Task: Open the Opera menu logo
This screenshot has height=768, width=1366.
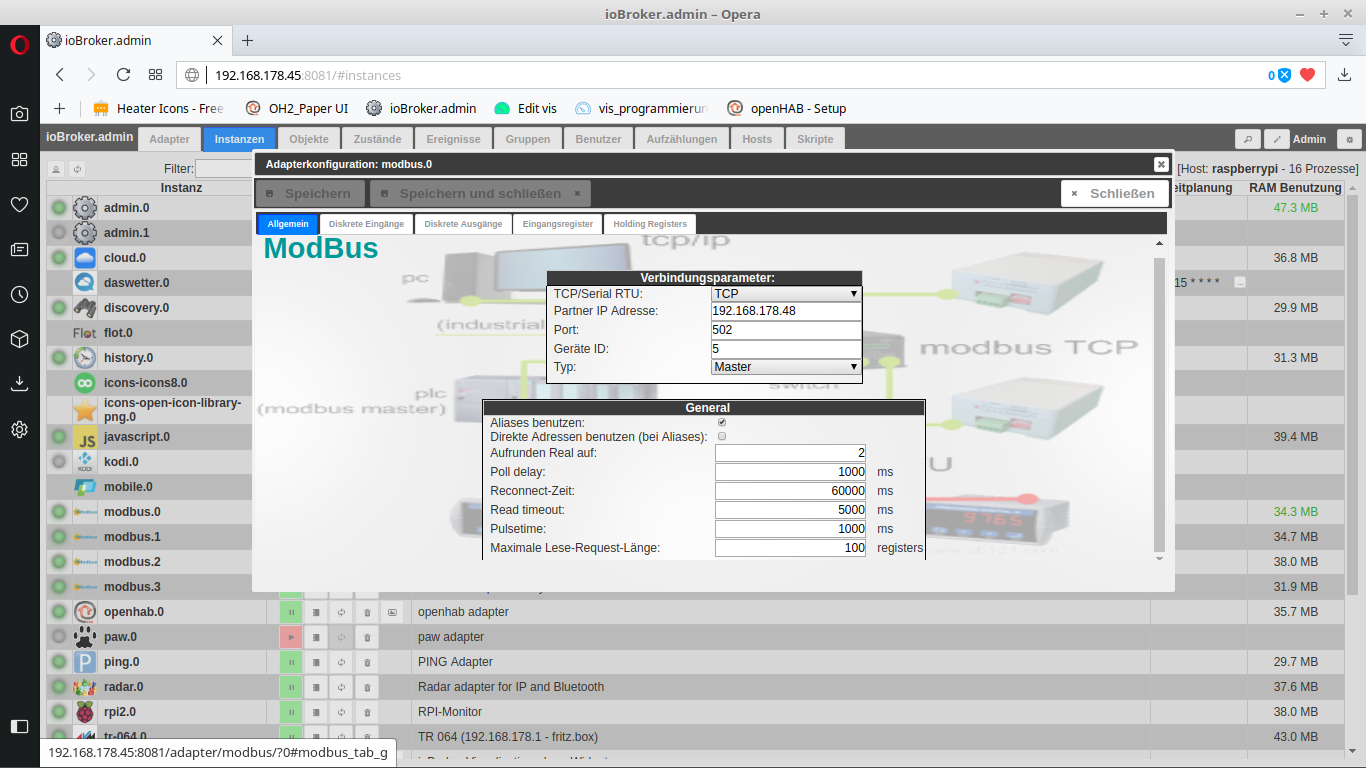Action: (x=19, y=44)
